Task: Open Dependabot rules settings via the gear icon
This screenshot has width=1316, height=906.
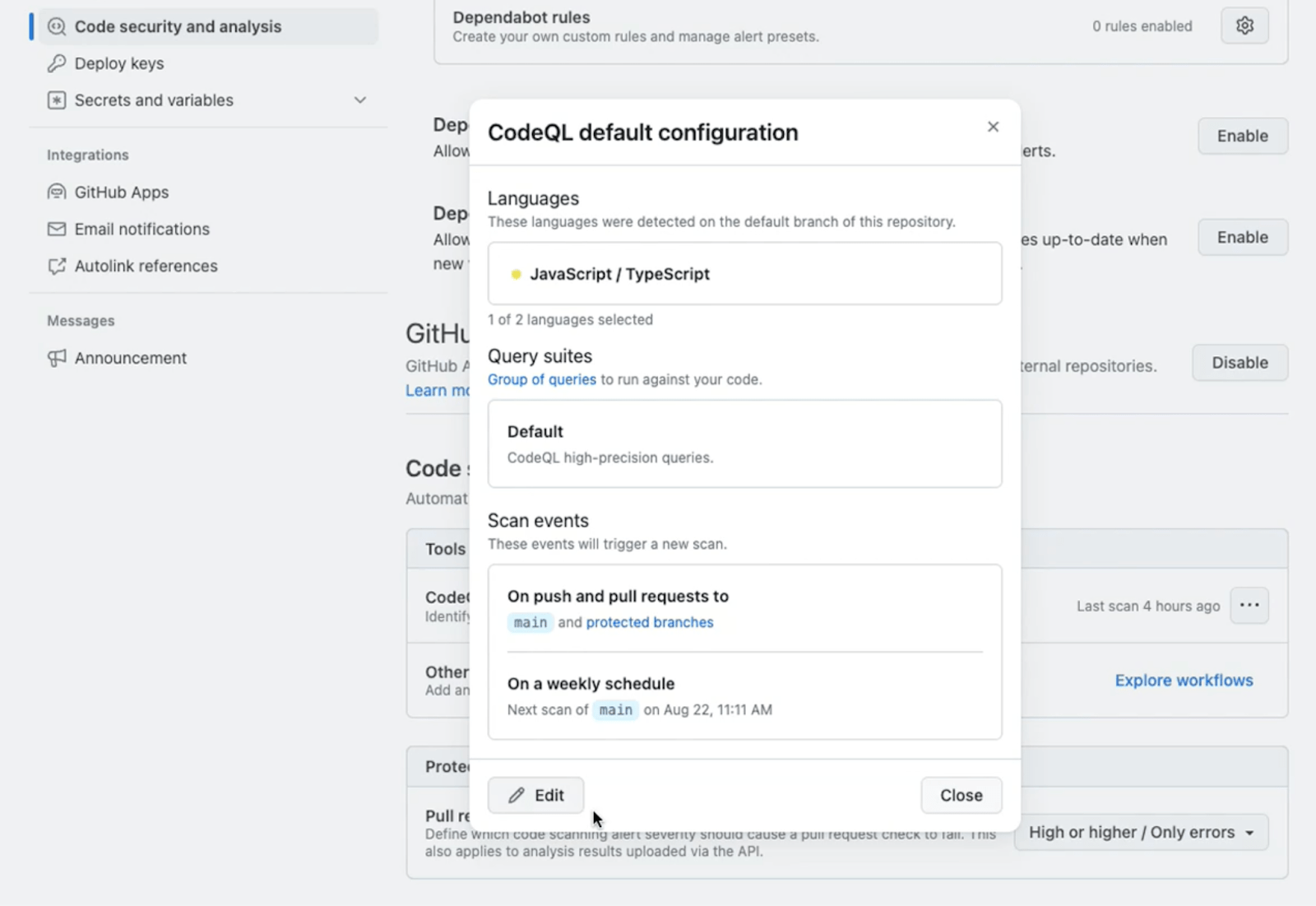Action: coord(1244,26)
